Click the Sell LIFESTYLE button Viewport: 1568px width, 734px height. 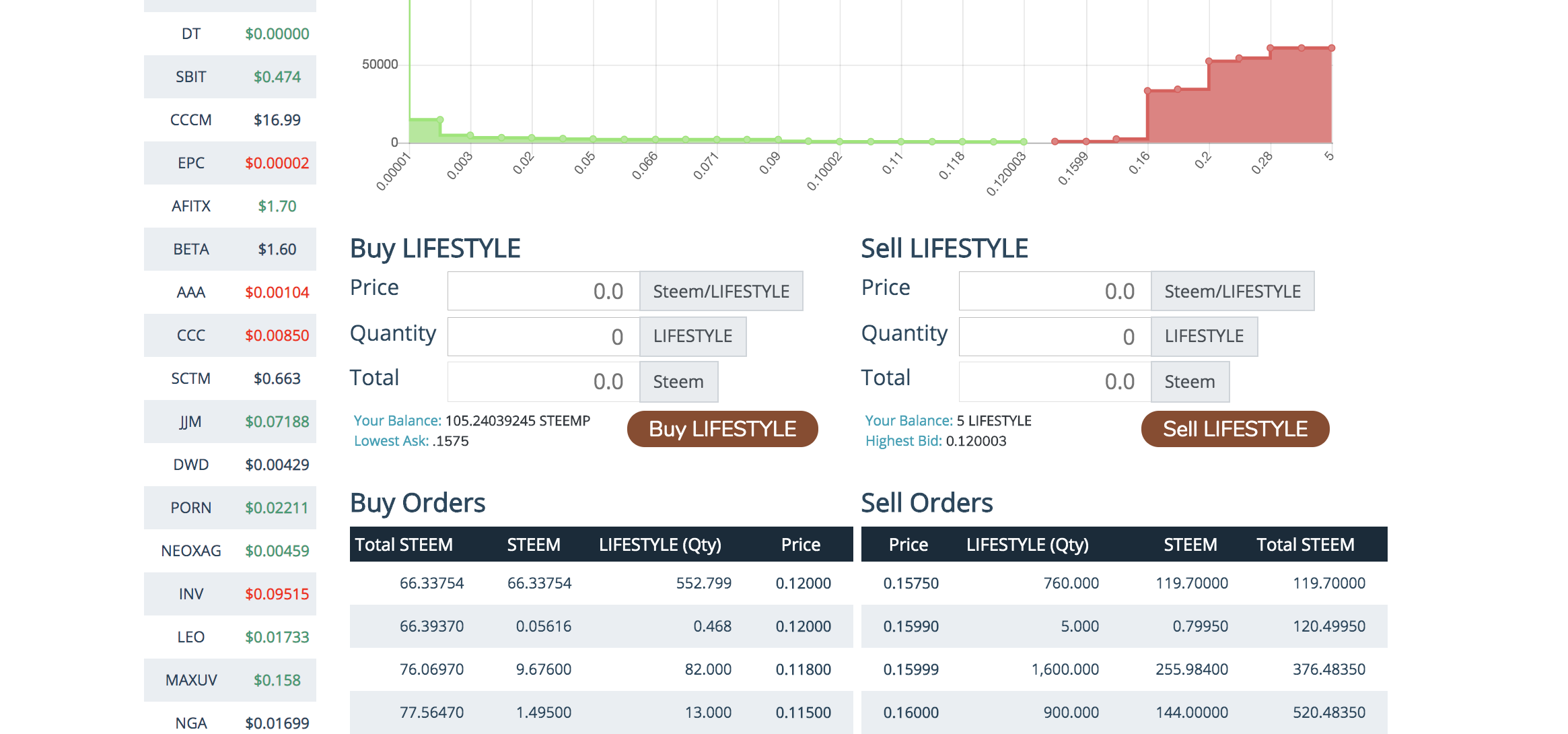[x=1235, y=429]
